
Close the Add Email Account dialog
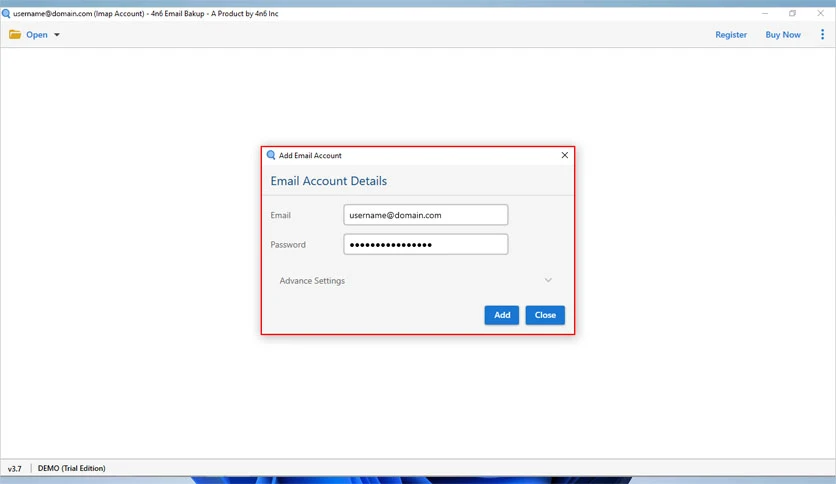coord(565,155)
